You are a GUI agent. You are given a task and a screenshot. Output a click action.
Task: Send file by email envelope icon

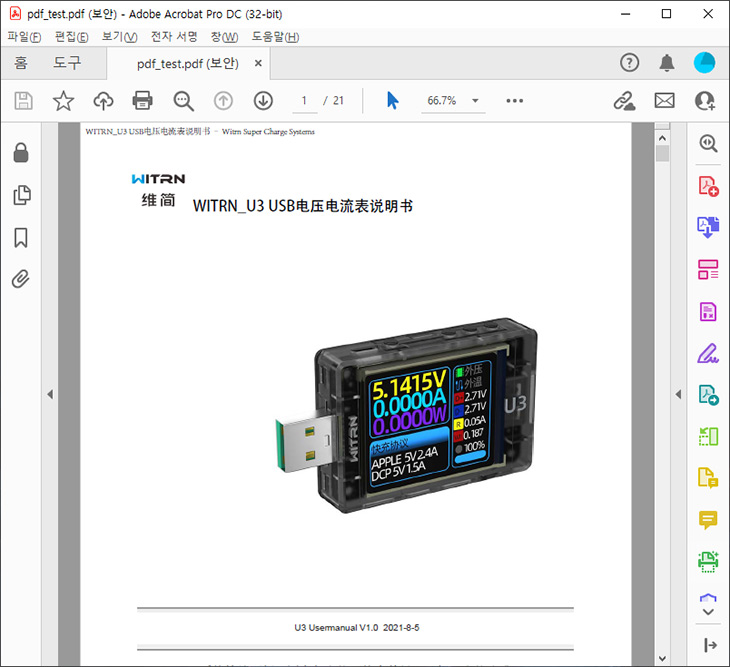(664, 101)
